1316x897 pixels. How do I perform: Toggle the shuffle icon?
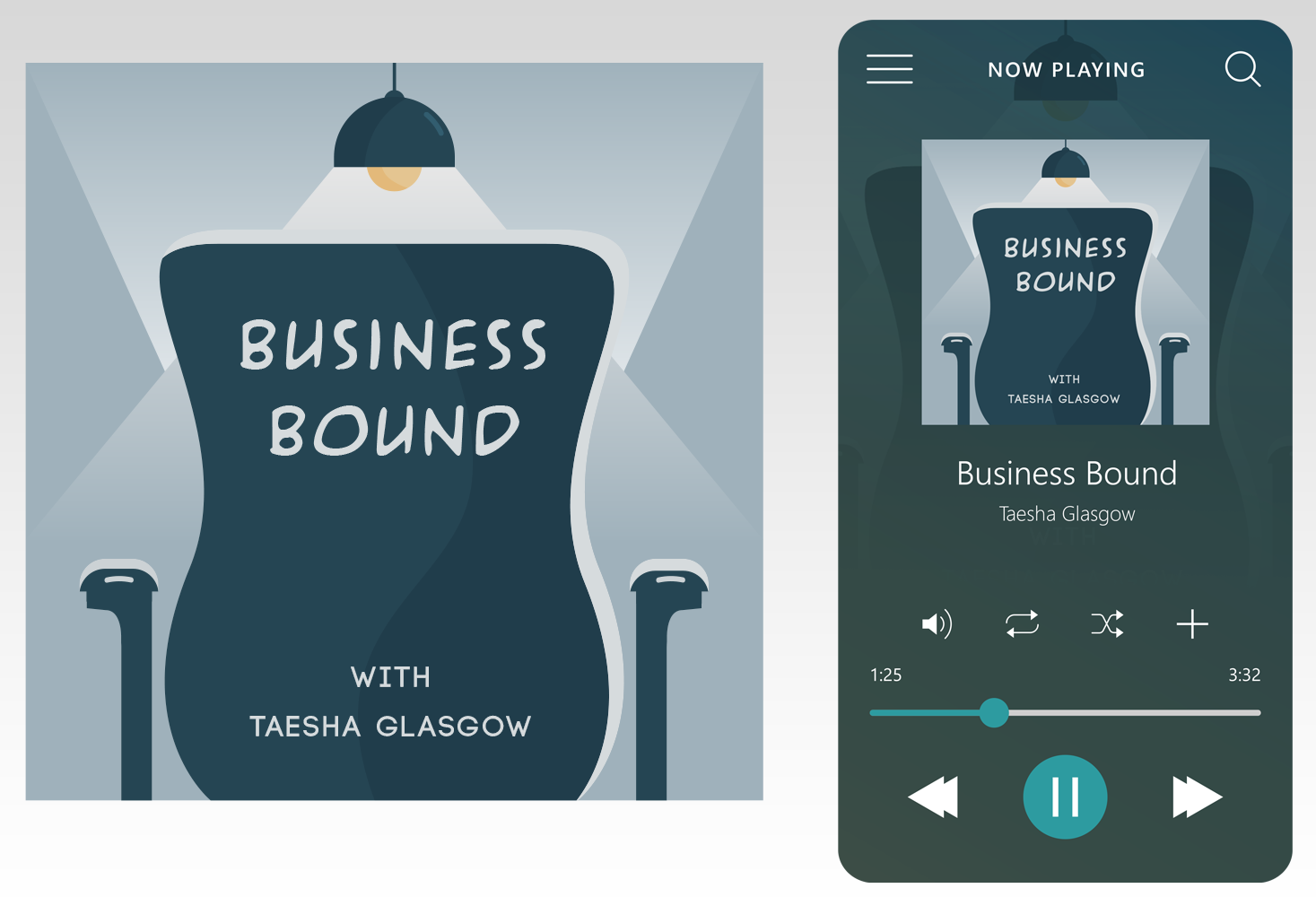[1107, 623]
